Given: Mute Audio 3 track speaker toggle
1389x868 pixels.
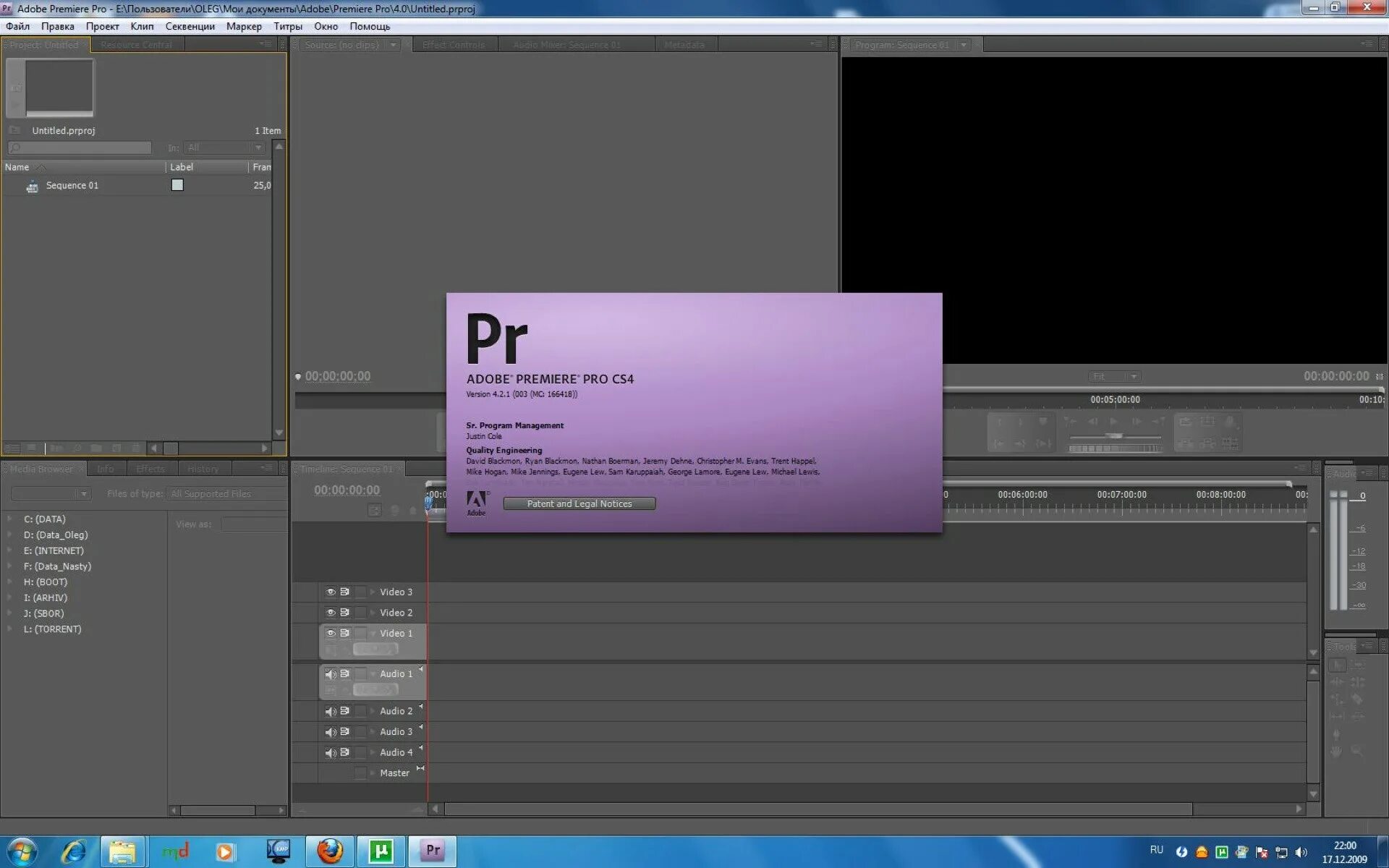Looking at the screenshot, I should [x=331, y=732].
